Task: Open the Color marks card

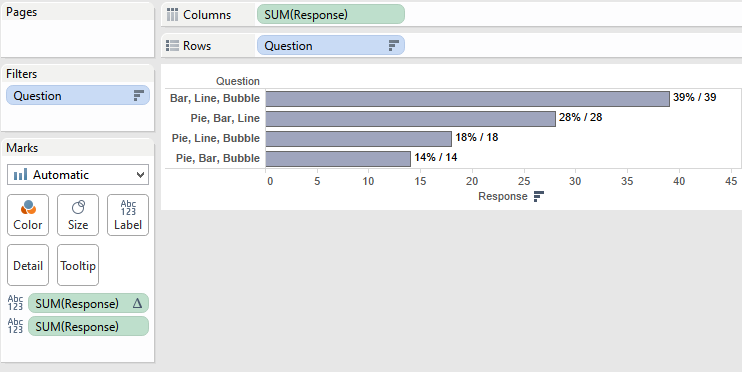Action: (28, 215)
